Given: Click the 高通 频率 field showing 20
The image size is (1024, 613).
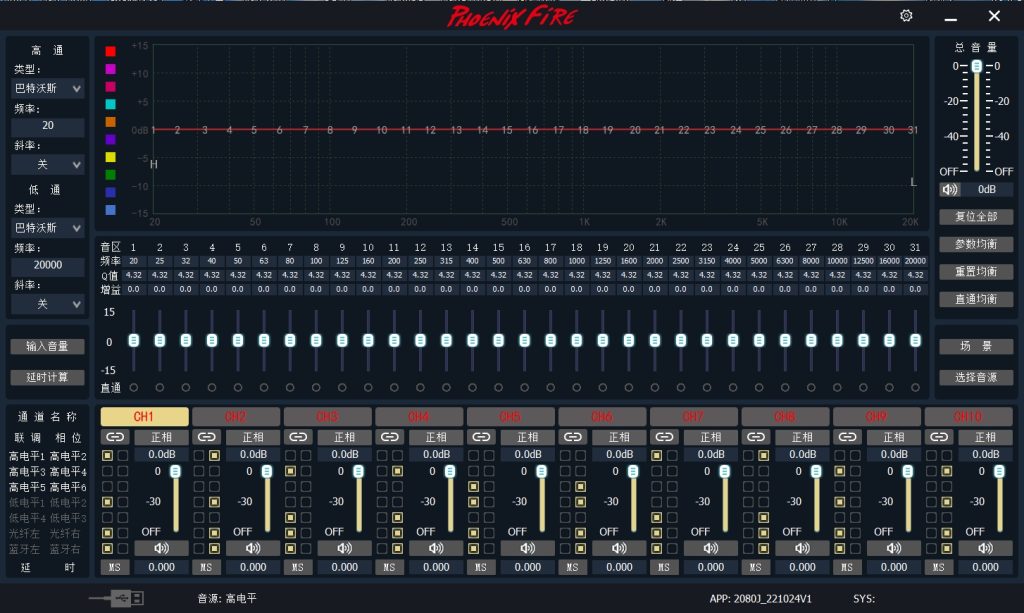Looking at the screenshot, I should tap(48, 125).
